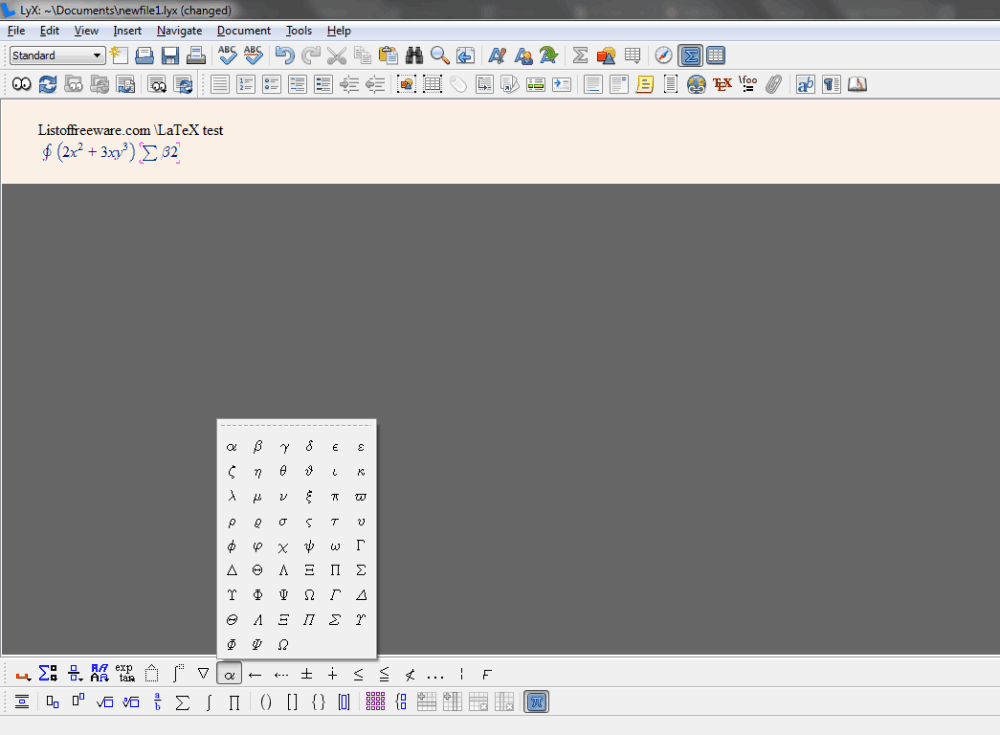
Task: Insert curly braces delimiters from the math toolbar
Action: point(318,702)
